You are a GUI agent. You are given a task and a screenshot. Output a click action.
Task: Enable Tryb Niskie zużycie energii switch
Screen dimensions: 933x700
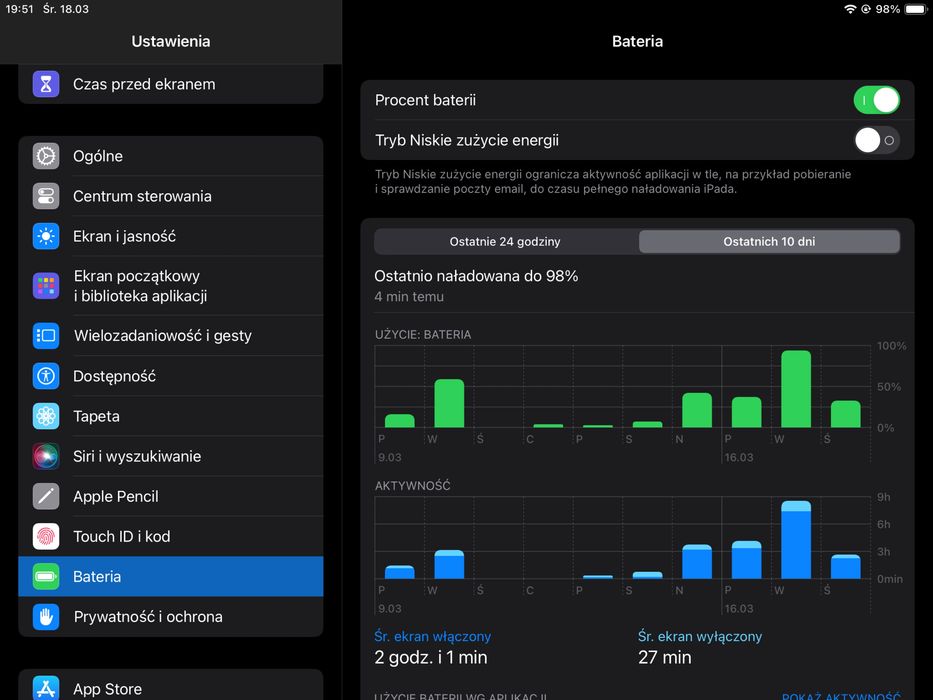[x=876, y=140]
